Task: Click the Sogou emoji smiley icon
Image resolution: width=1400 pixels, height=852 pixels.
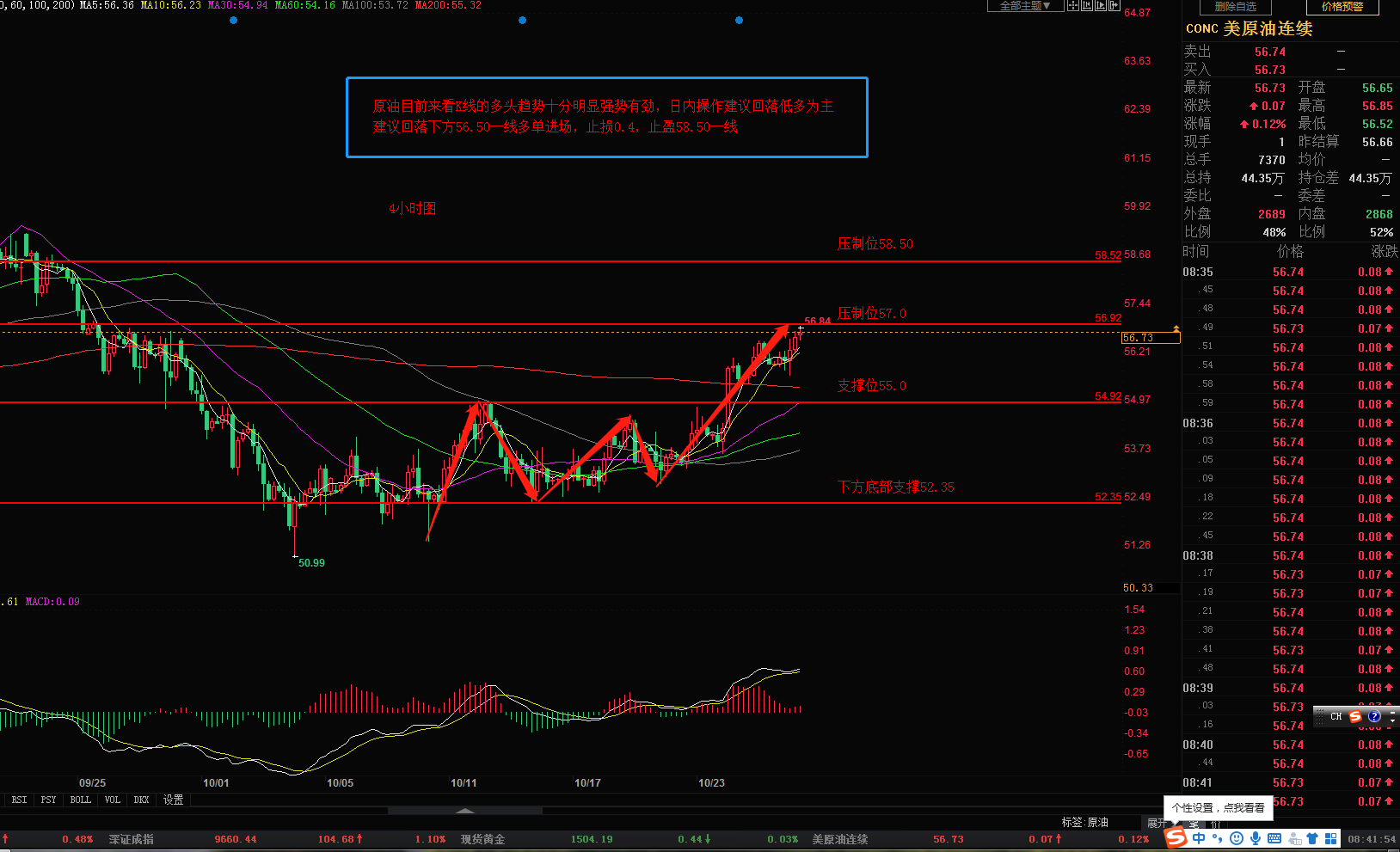Action: coord(1237,838)
